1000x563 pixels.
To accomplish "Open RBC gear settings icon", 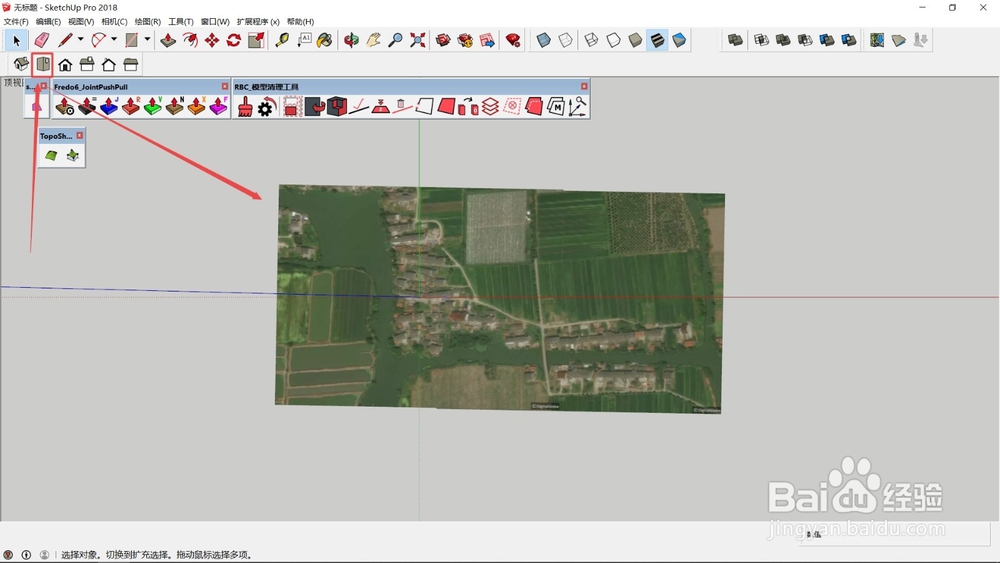I will pos(266,106).
